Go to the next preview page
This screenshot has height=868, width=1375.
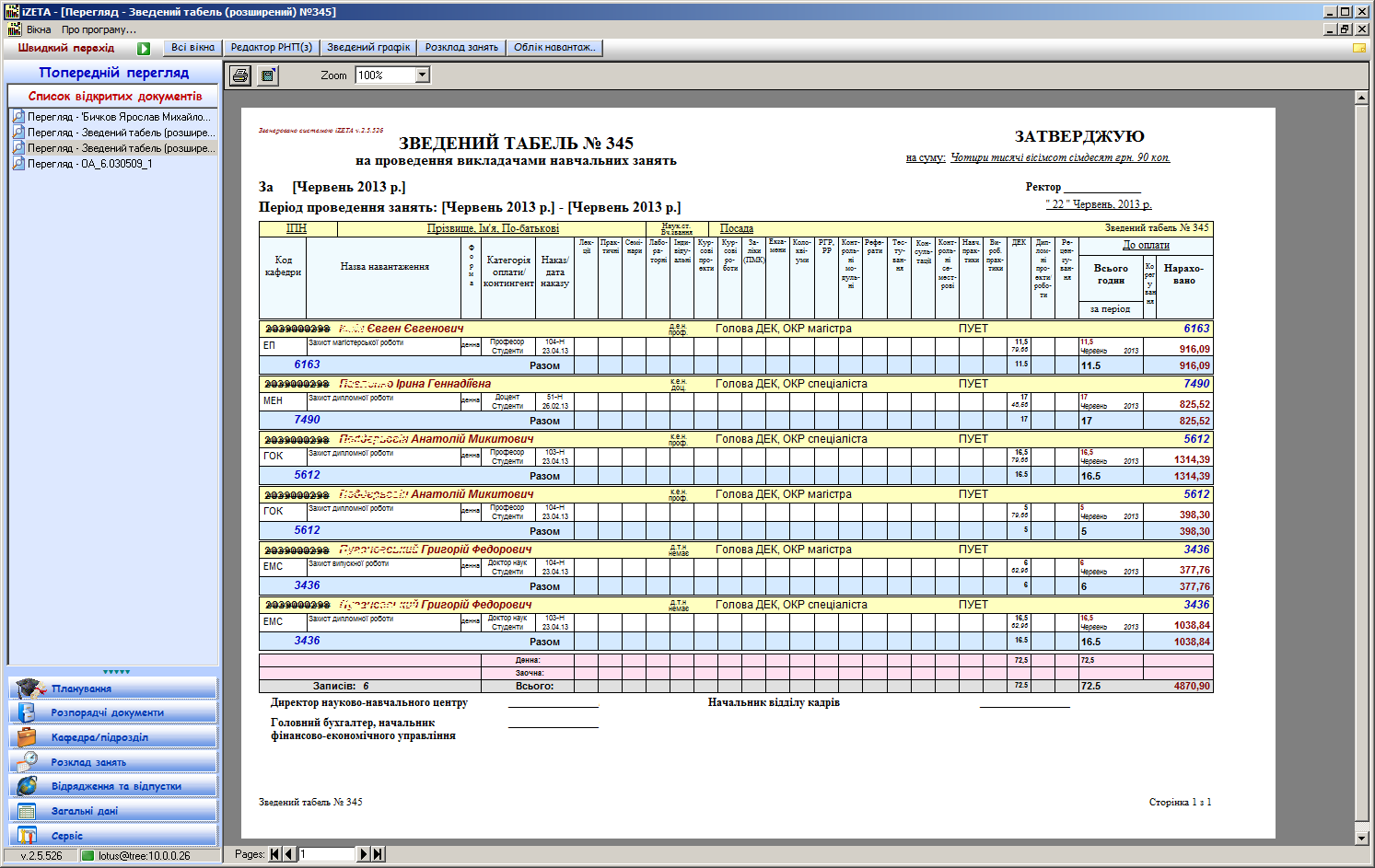[x=363, y=854]
